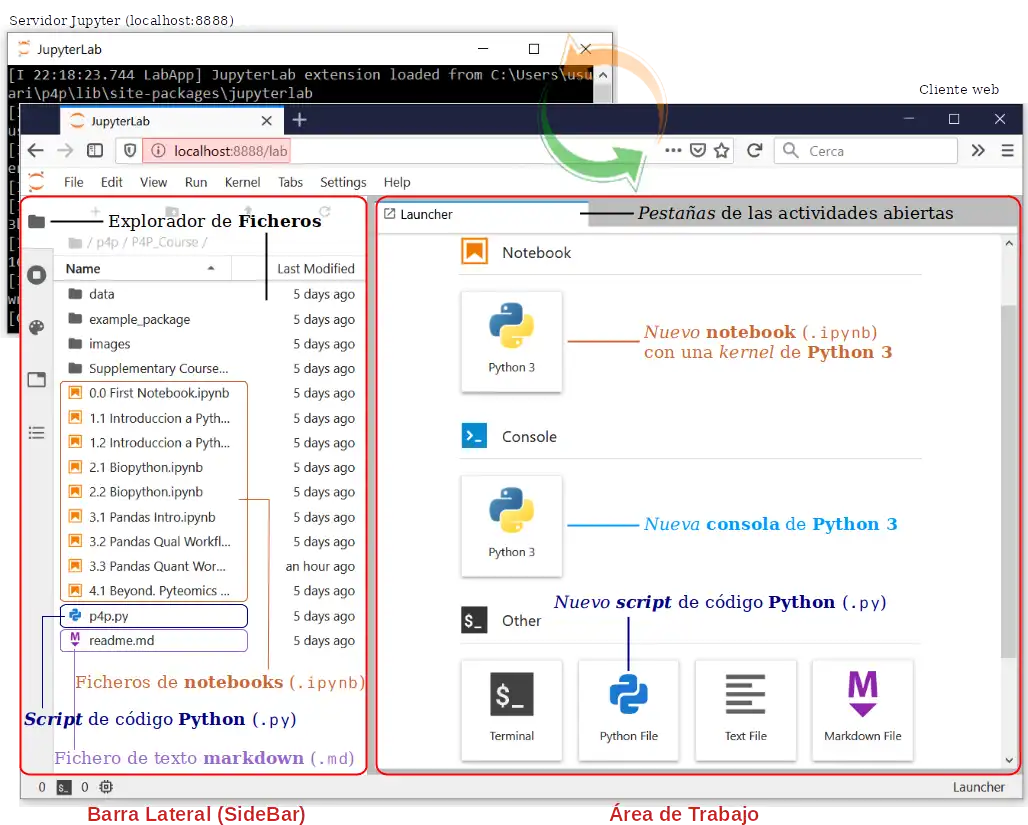Launch Python 3 notebook card
1028x825 pixels.
click(x=511, y=342)
